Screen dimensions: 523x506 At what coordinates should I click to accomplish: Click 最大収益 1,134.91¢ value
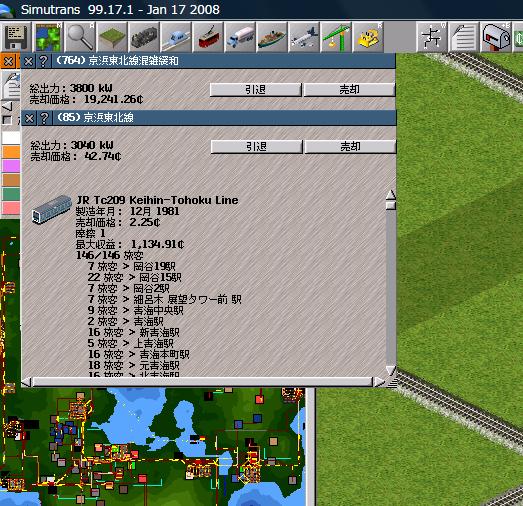[x=157, y=244]
